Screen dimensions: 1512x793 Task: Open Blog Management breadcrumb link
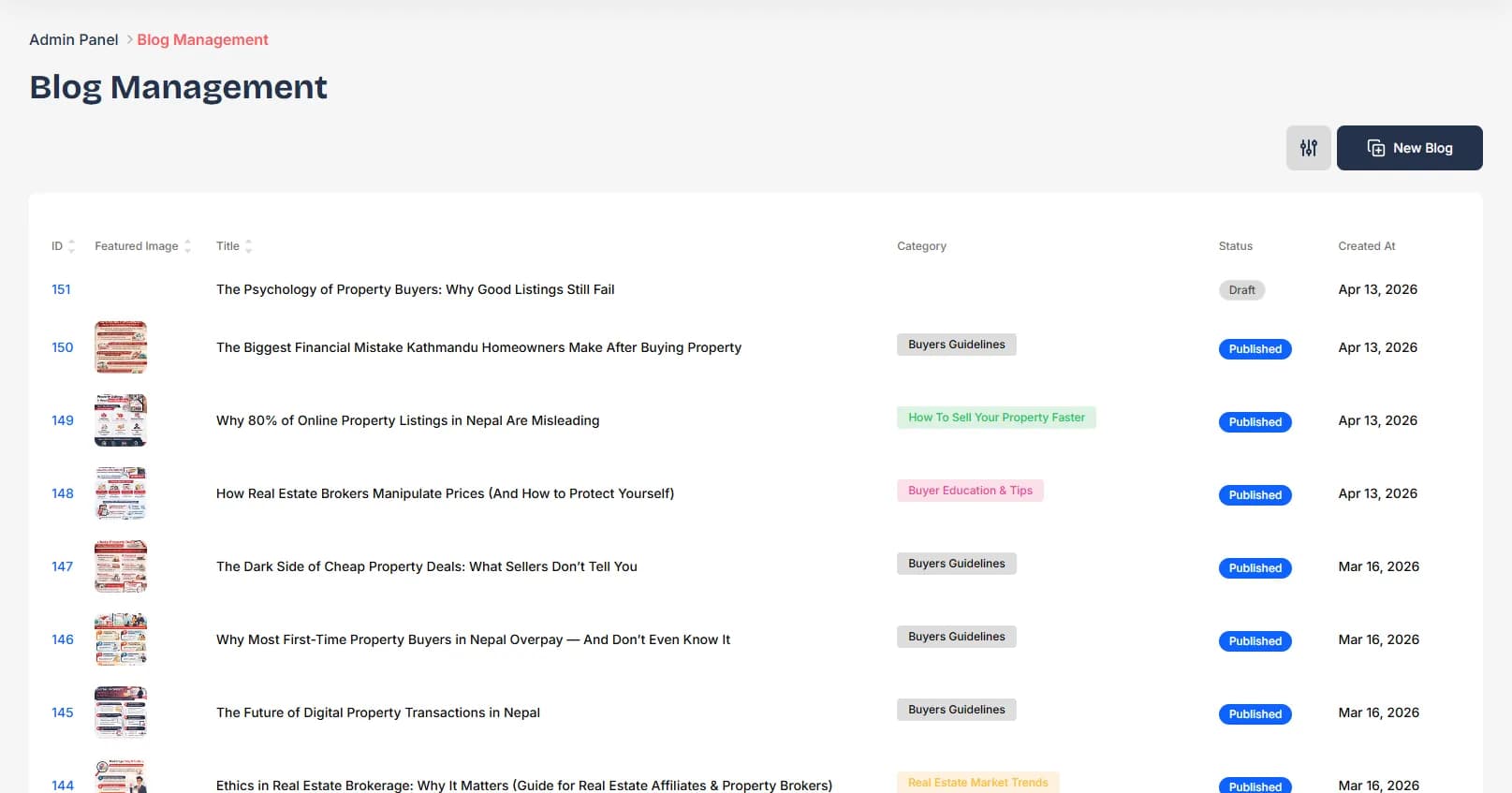[202, 39]
